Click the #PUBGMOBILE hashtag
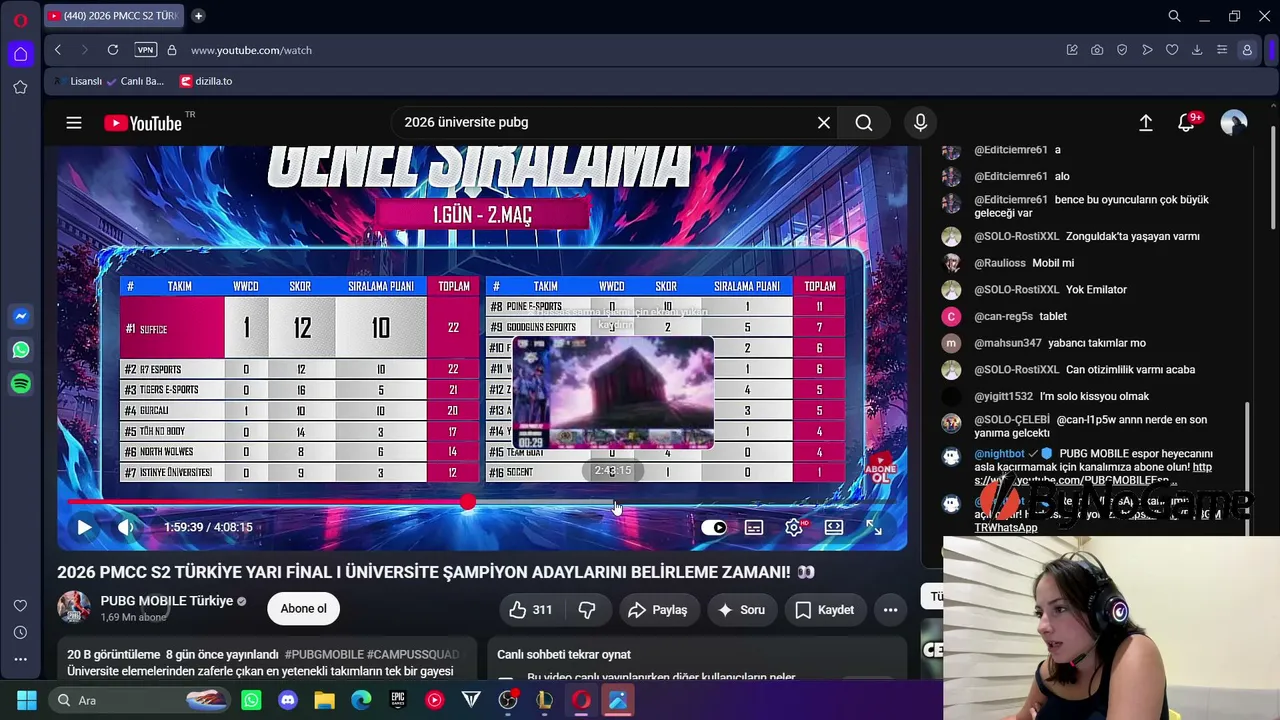The width and height of the screenshot is (1280, 720). [323, 654]
